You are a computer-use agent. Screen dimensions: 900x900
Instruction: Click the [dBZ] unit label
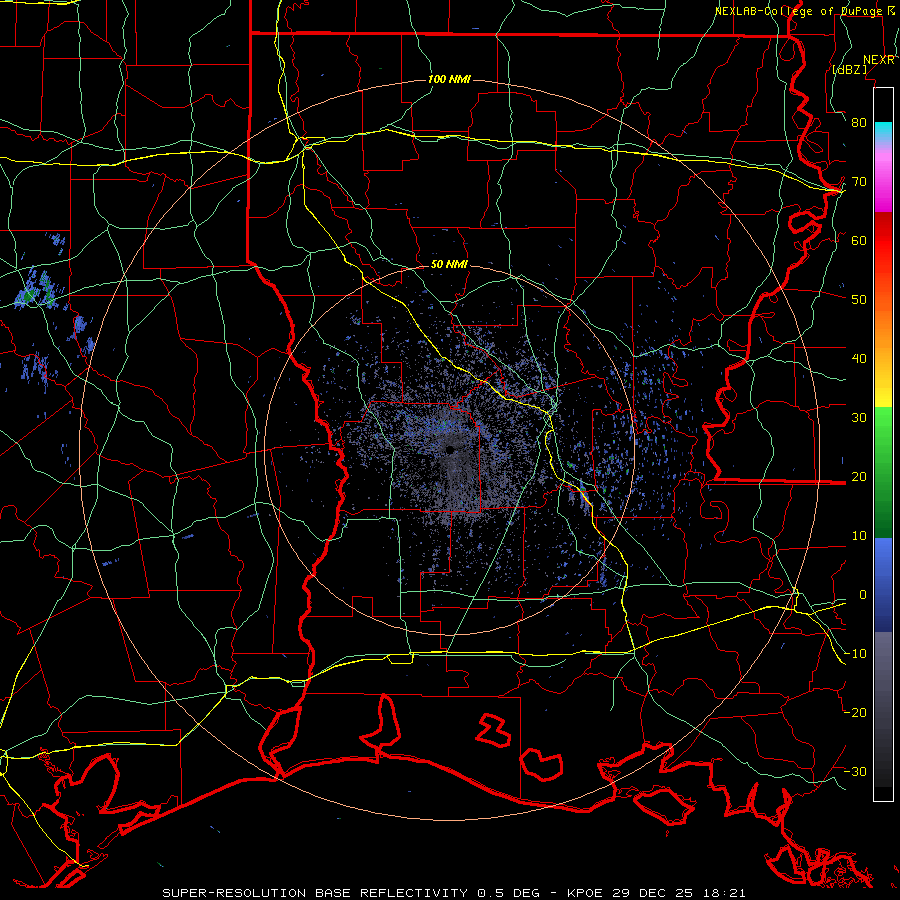[849, 70]
